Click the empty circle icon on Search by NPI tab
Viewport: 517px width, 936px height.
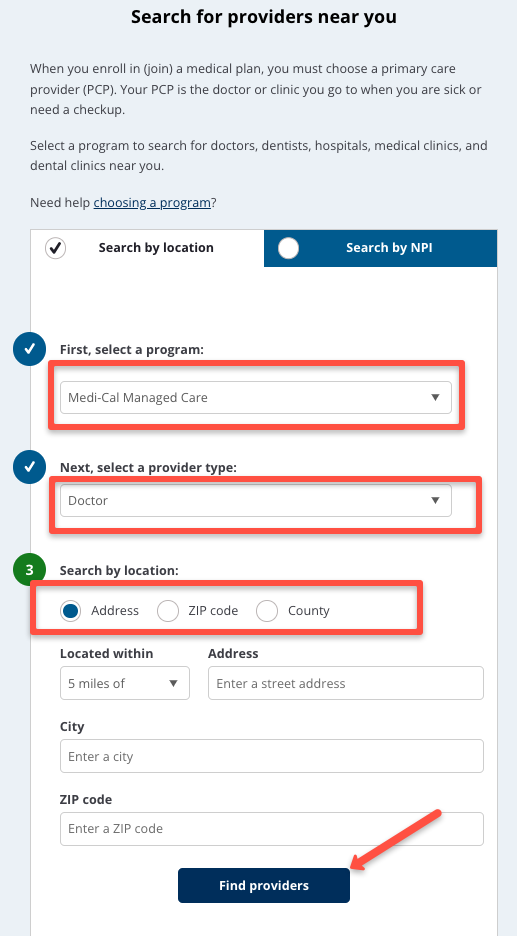[x=288, y=248]
